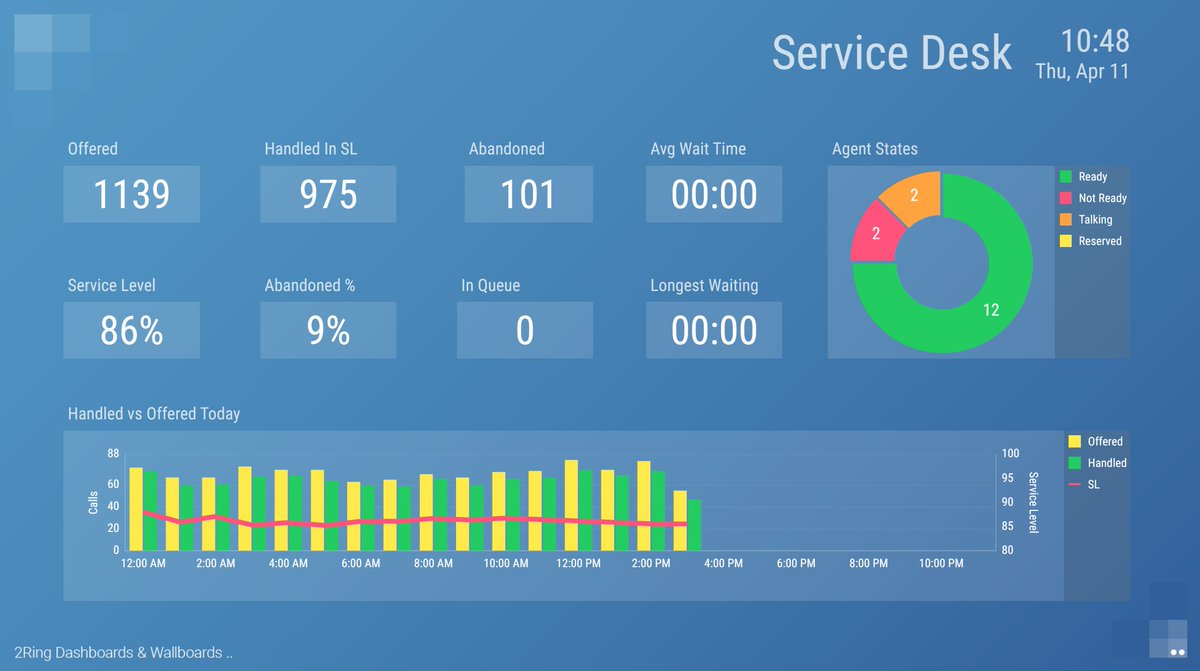This screenshot has height=671, width=1200.
Task: Click the Service Desk title
Action: (892, 51)
